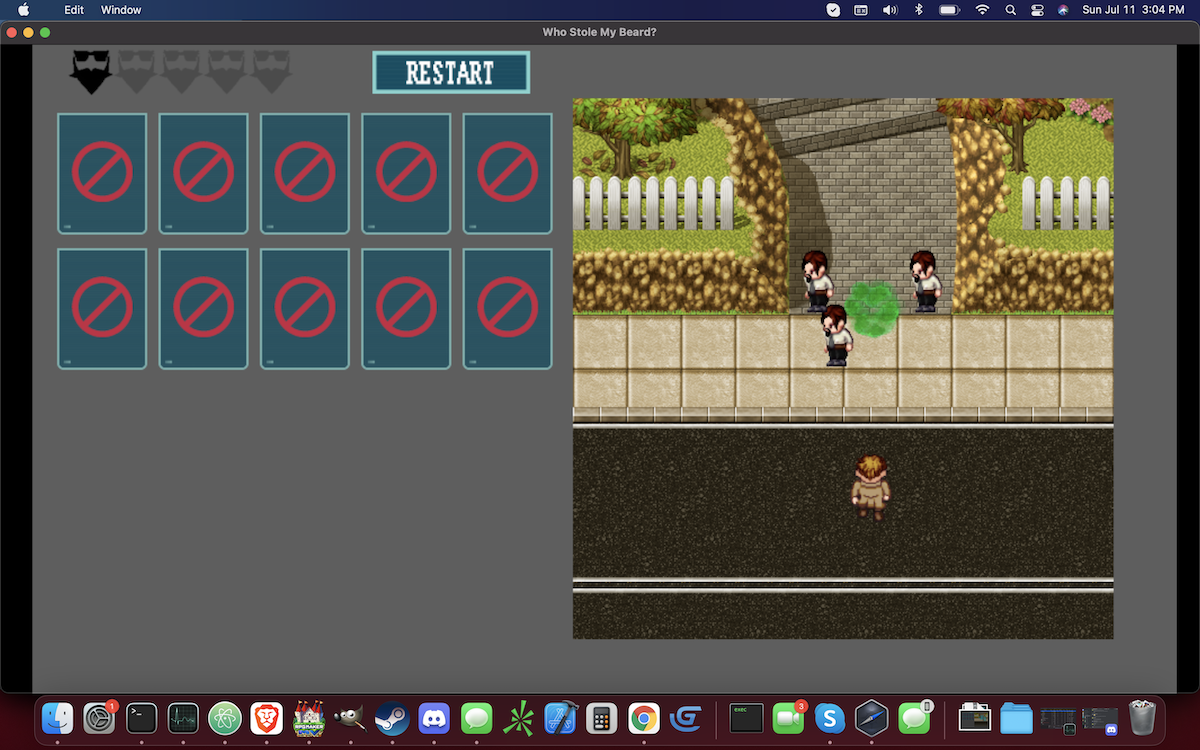Open Finder from the dock
The height and width of the screenshot is (750, 1200).
point(57,718)
